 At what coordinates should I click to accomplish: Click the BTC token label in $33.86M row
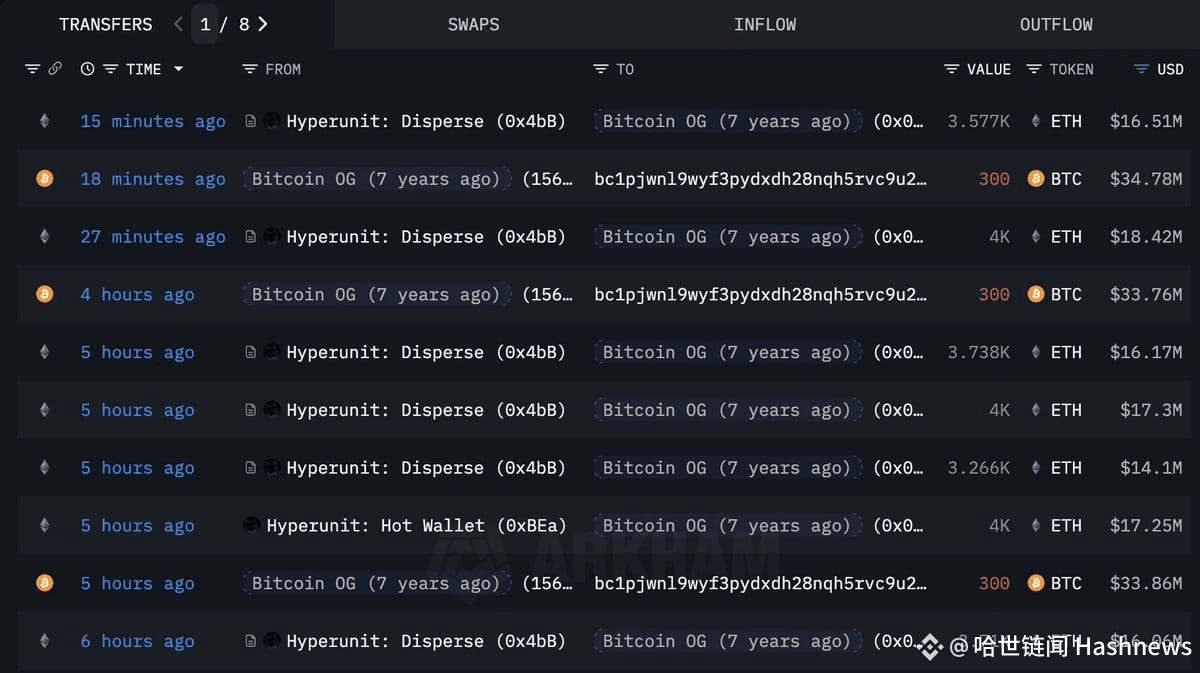coord(1066,583)
